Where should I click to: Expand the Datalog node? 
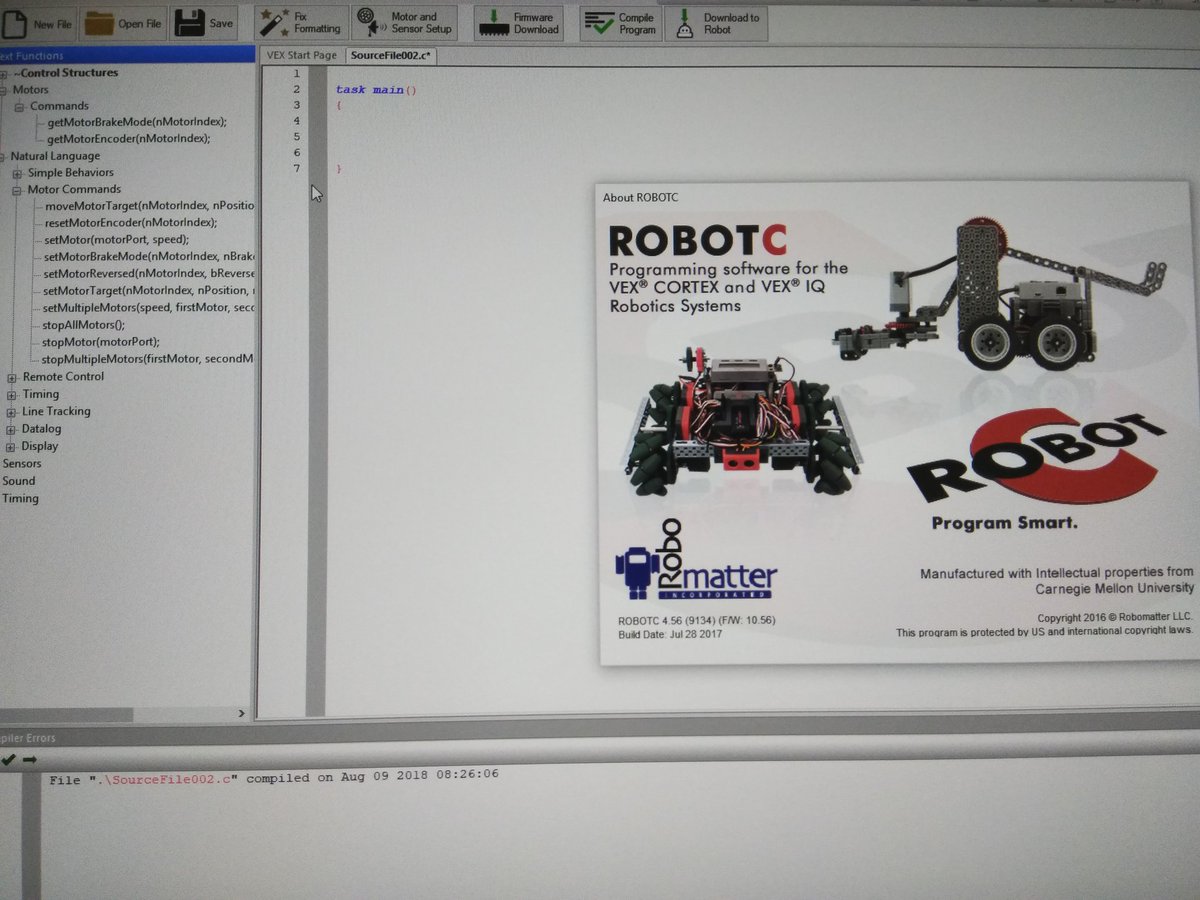click(x=11, y=429)
